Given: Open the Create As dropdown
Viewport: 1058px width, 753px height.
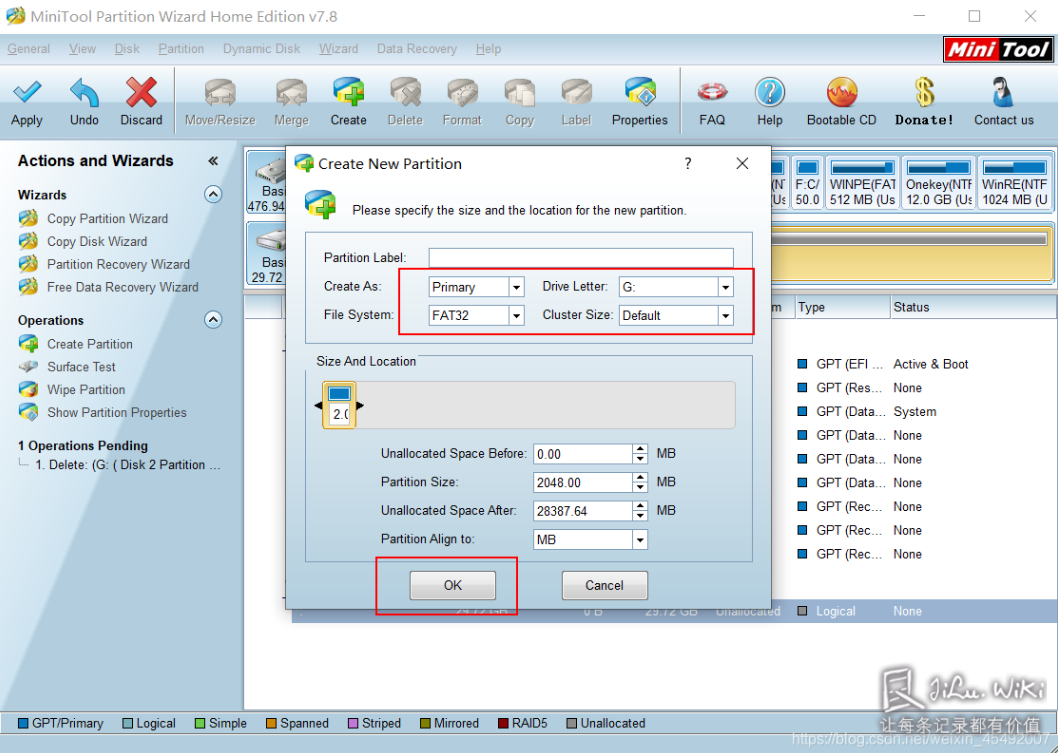Looking at the screenshot, I should (516, 287).
